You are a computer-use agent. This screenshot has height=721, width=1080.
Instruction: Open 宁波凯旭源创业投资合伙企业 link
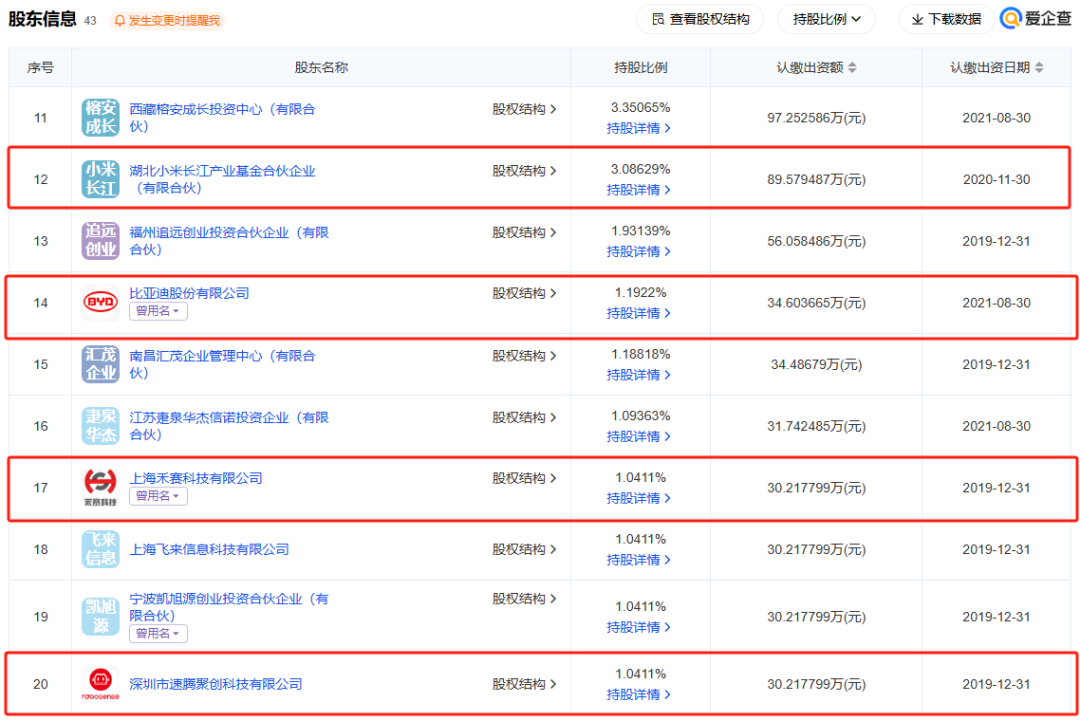click(229, 607)
